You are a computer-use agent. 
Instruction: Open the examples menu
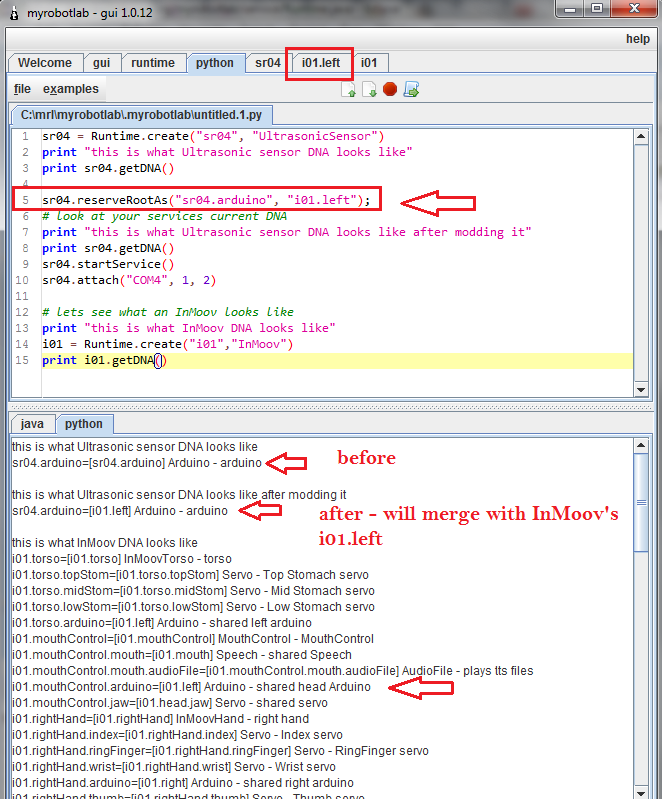tap(71, 89)
